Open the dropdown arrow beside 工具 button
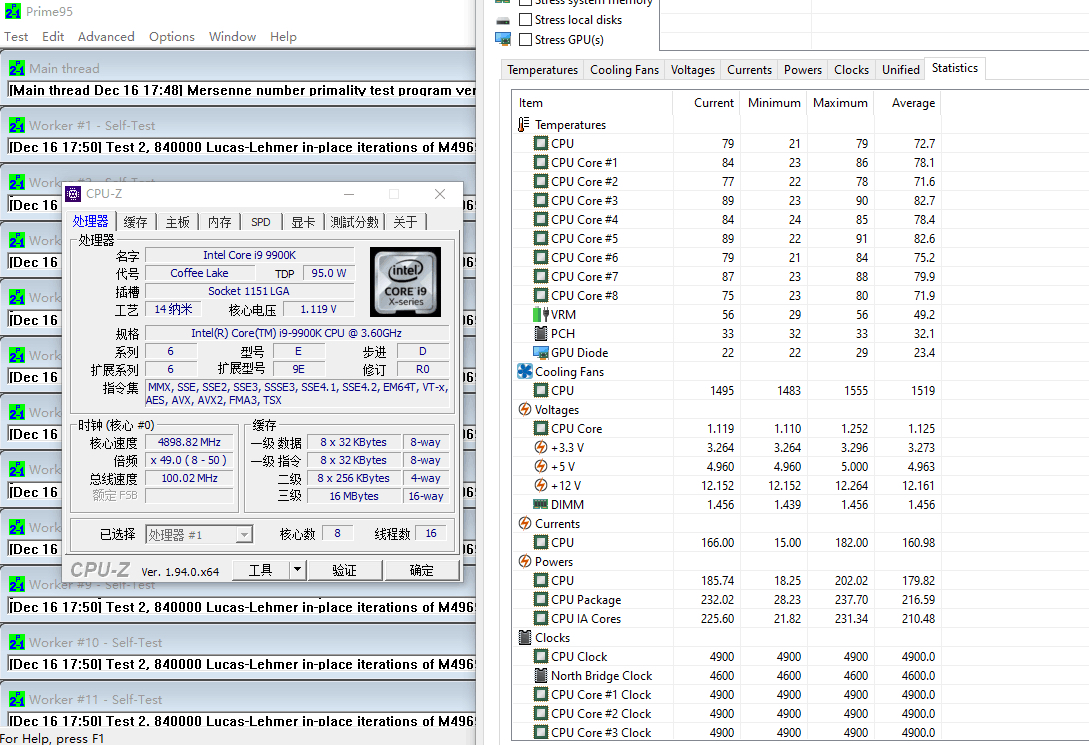 tap(297, 570)
